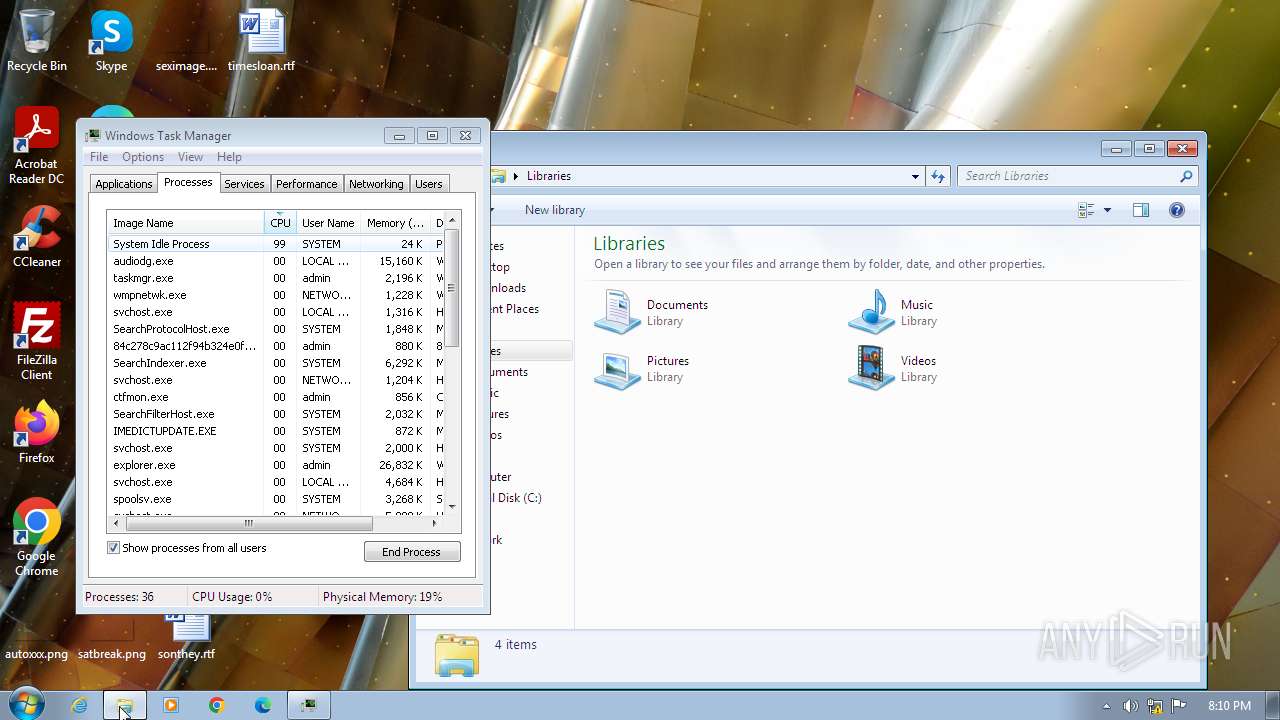
Task: Open the Help menu in Task Manager
Action: [x=229, y=157]
